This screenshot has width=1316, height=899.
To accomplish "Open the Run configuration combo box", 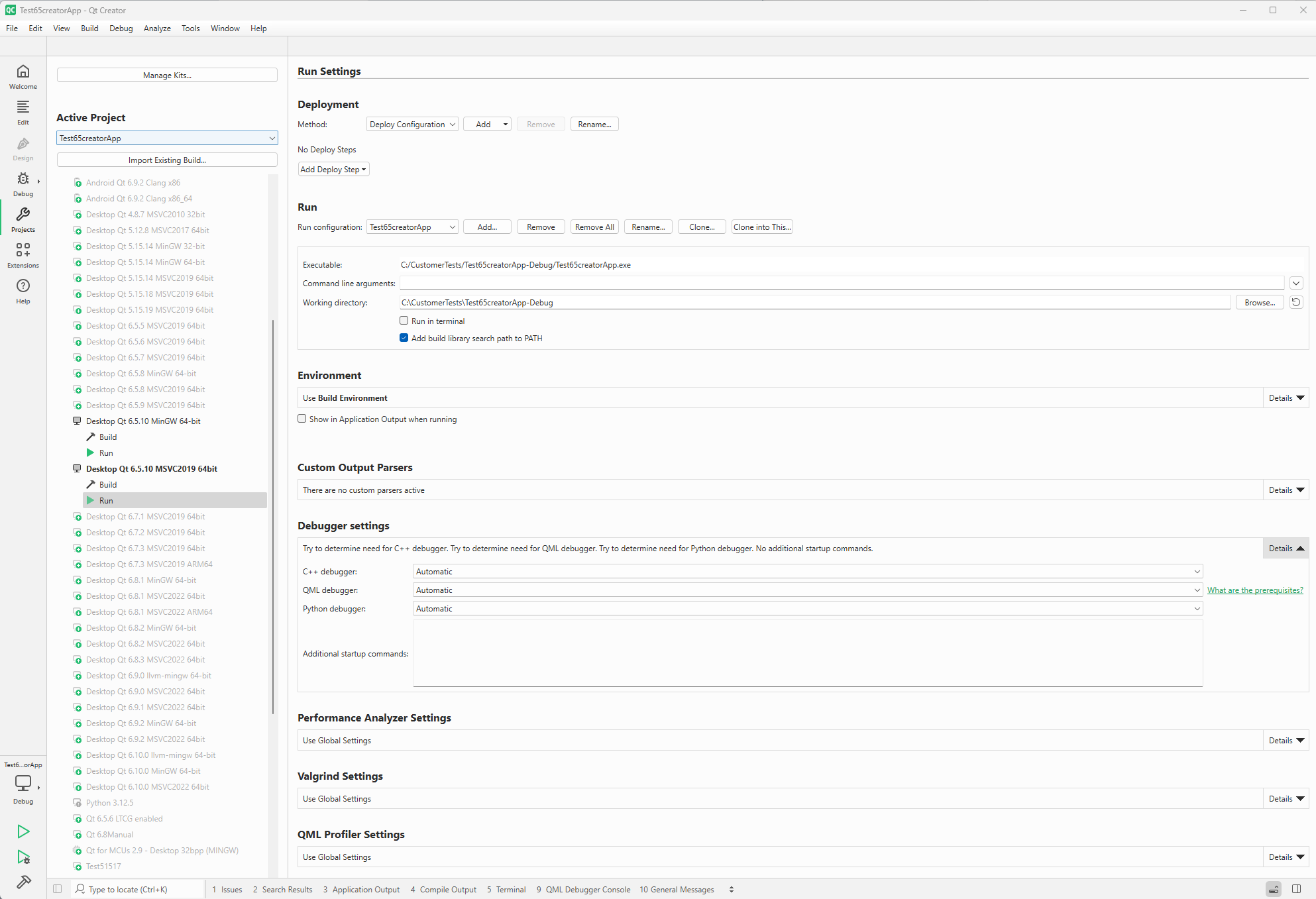I will (412, 227).
